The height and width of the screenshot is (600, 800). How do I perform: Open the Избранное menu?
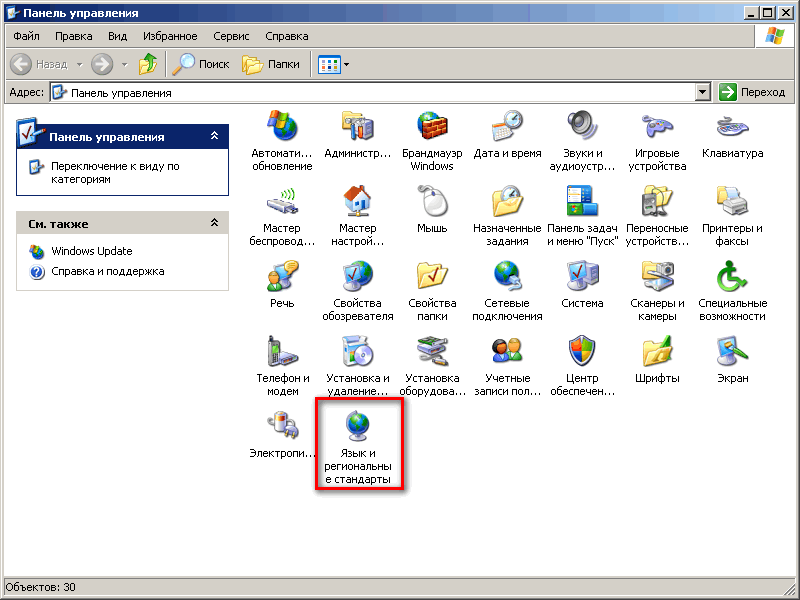[170, 36]
